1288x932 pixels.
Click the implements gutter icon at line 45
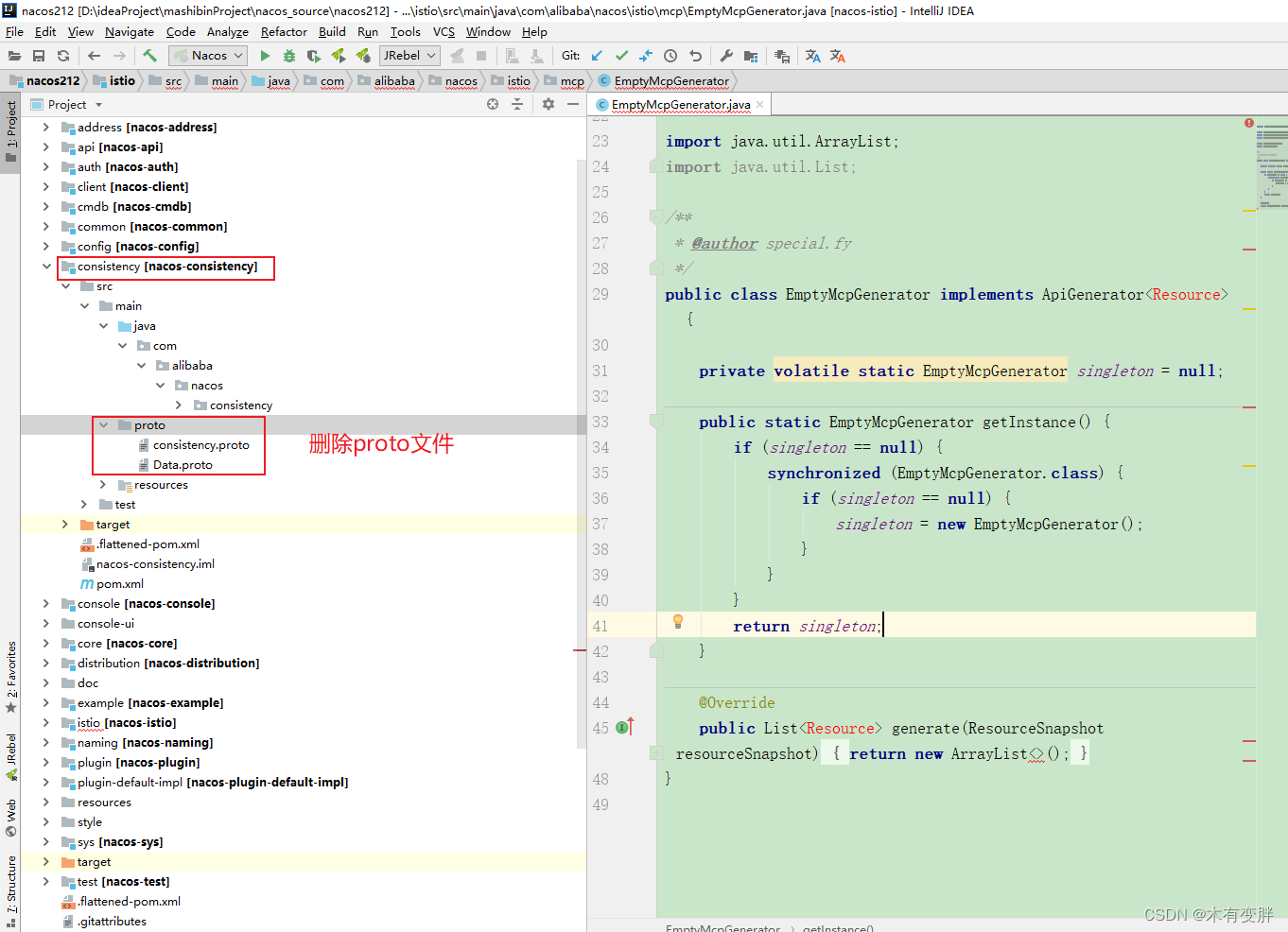(624, 727)
